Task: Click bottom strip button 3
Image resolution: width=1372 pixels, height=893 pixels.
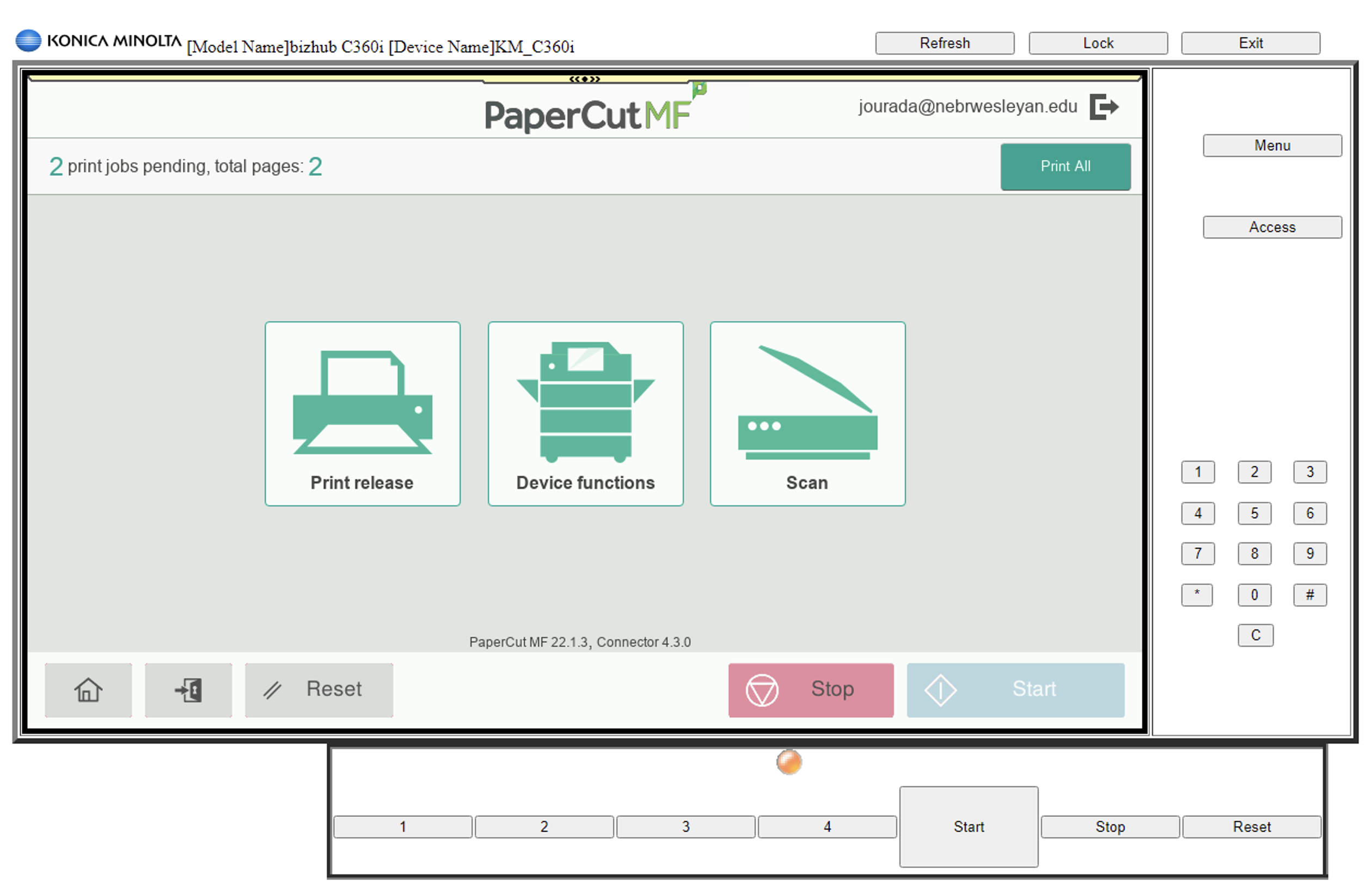Action: [686, 827]
